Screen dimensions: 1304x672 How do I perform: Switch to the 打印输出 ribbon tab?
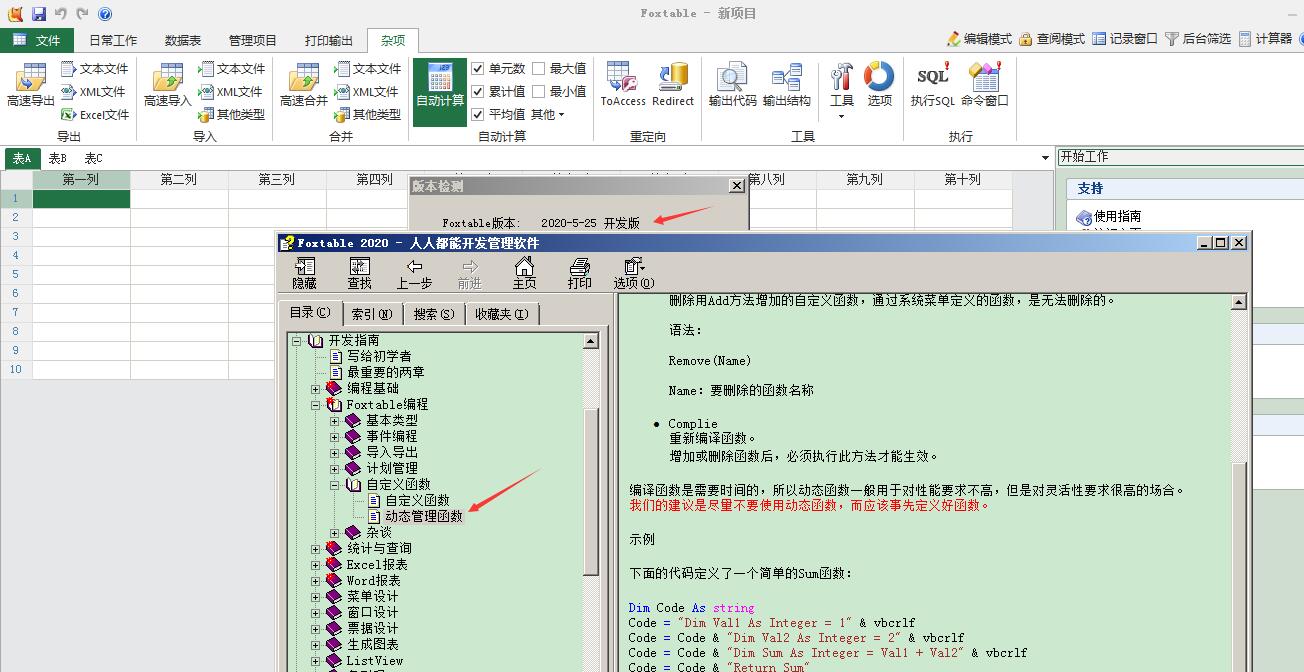329,41
